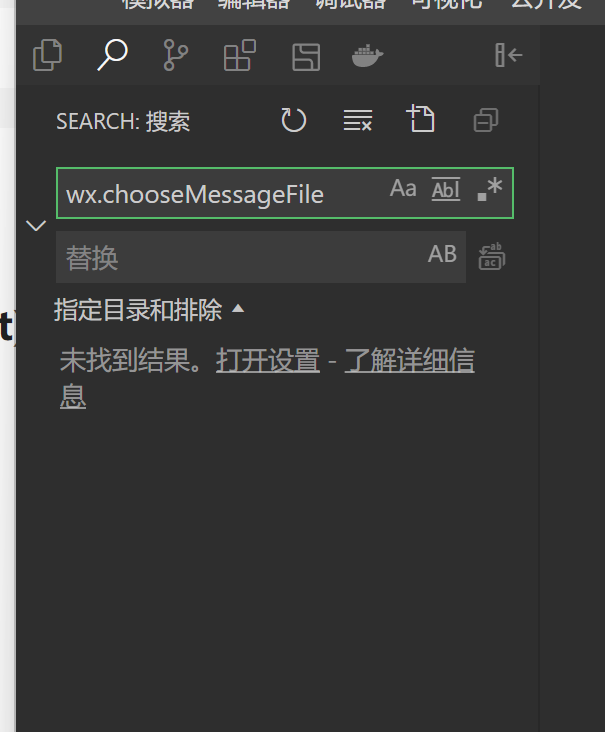The height and width of the screenshot is (732, 605).
Task: Click the 替换 replace input field
Action: click(x=240, y=257)
